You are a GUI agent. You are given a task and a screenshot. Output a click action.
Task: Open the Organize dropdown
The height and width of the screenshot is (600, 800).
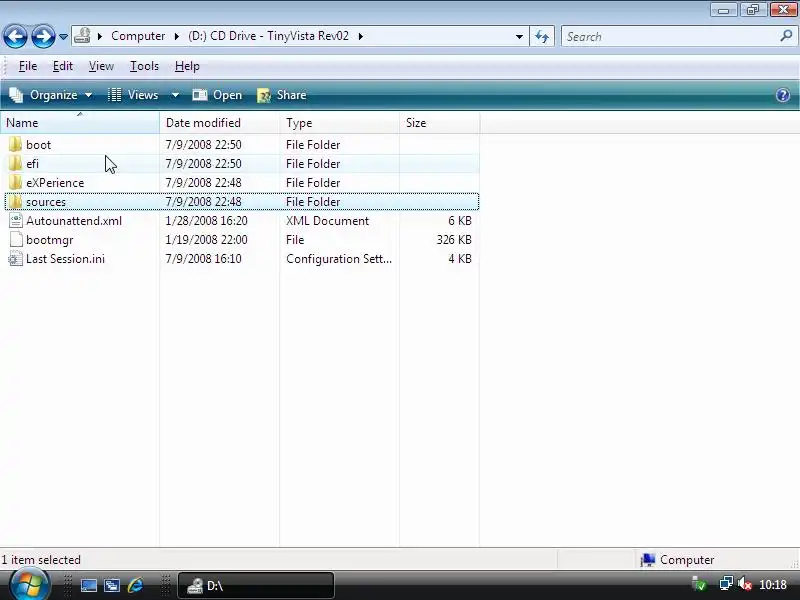coord(51,95)
